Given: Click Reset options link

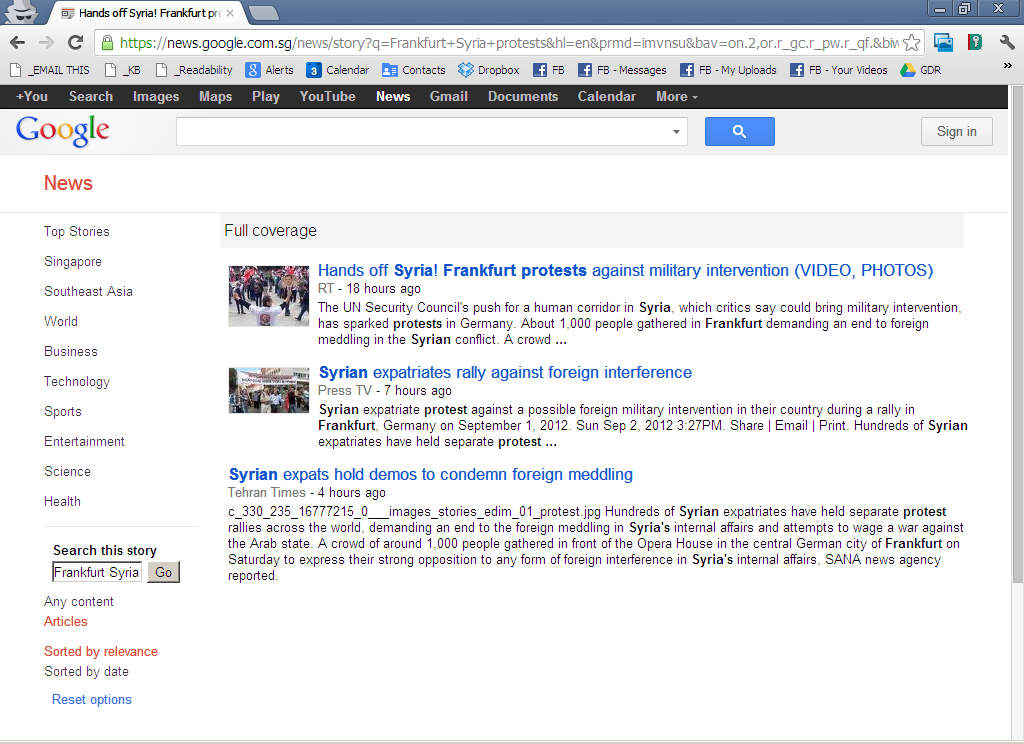Looking at the screenshot, I should tap(91, 700).
